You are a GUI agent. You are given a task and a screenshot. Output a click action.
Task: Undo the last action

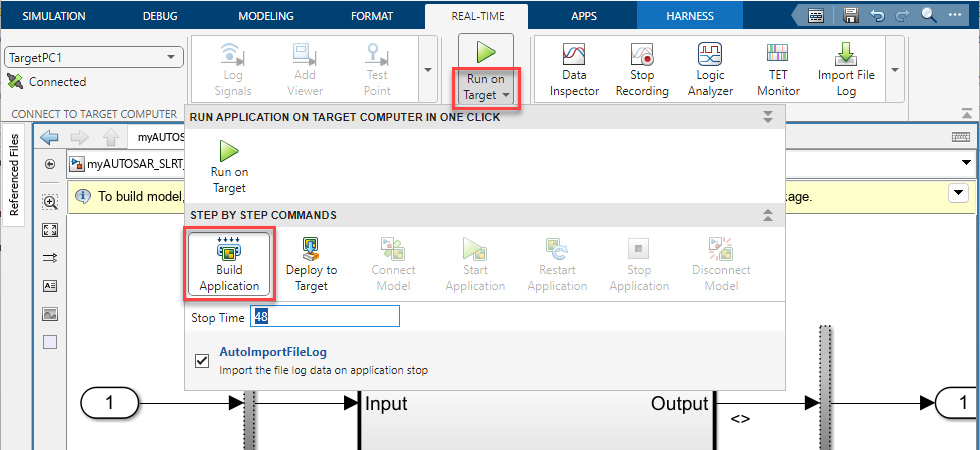(878, 16)
